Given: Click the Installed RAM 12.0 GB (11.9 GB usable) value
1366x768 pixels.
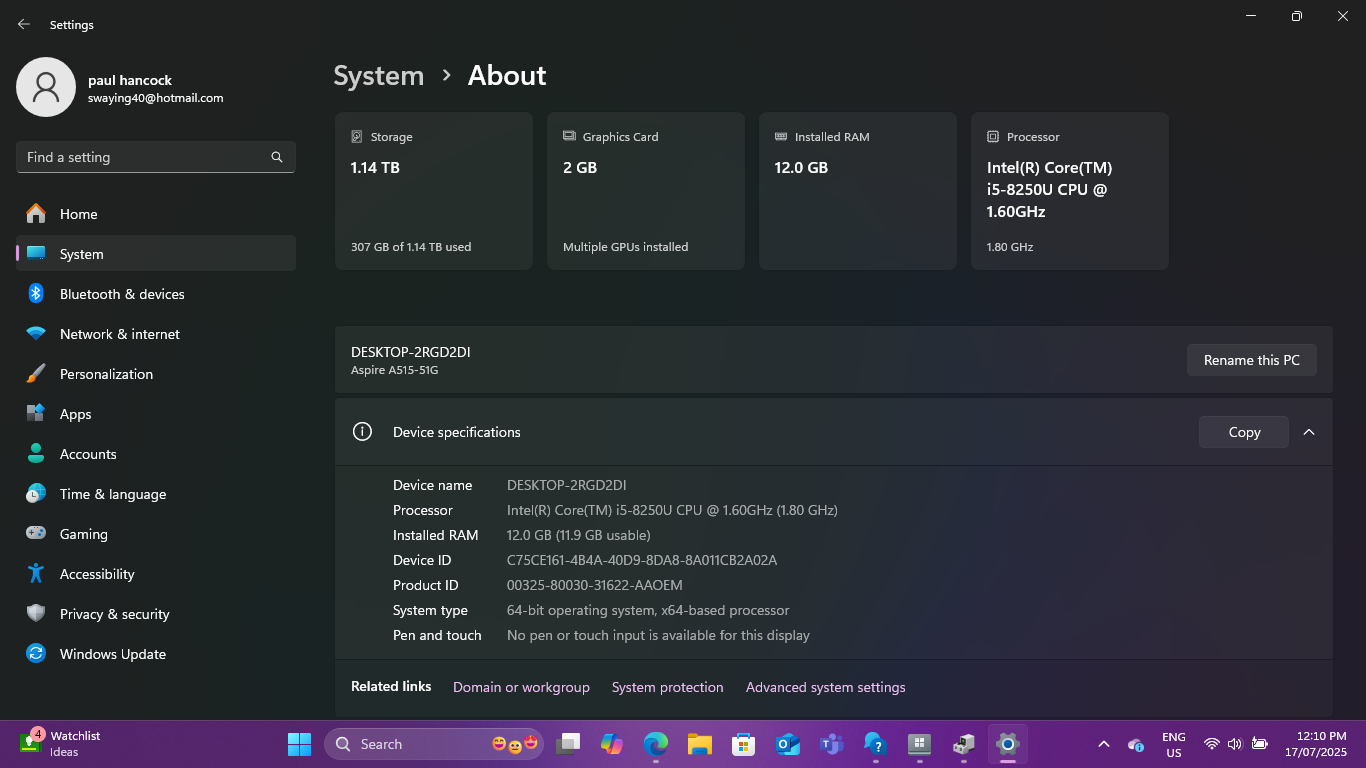Looking at the screenshot, I should pos(579,535).
